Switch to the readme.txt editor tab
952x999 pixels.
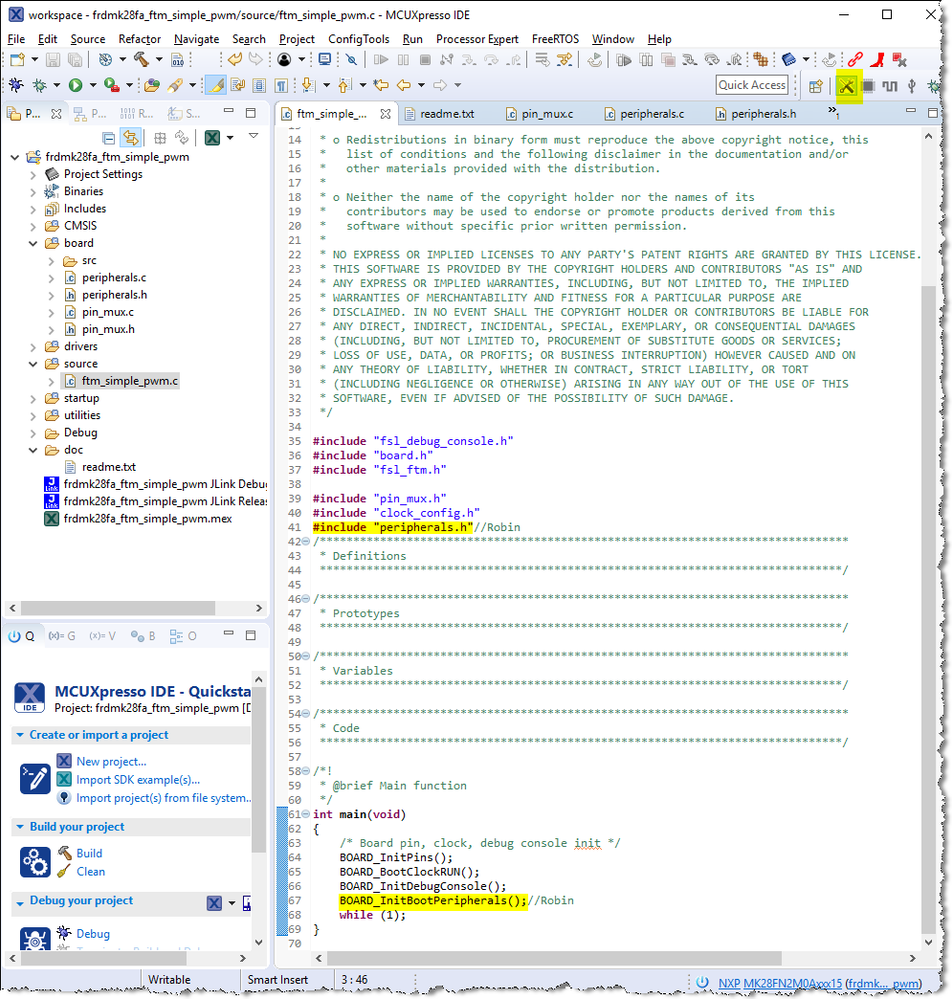pos(447,114)
